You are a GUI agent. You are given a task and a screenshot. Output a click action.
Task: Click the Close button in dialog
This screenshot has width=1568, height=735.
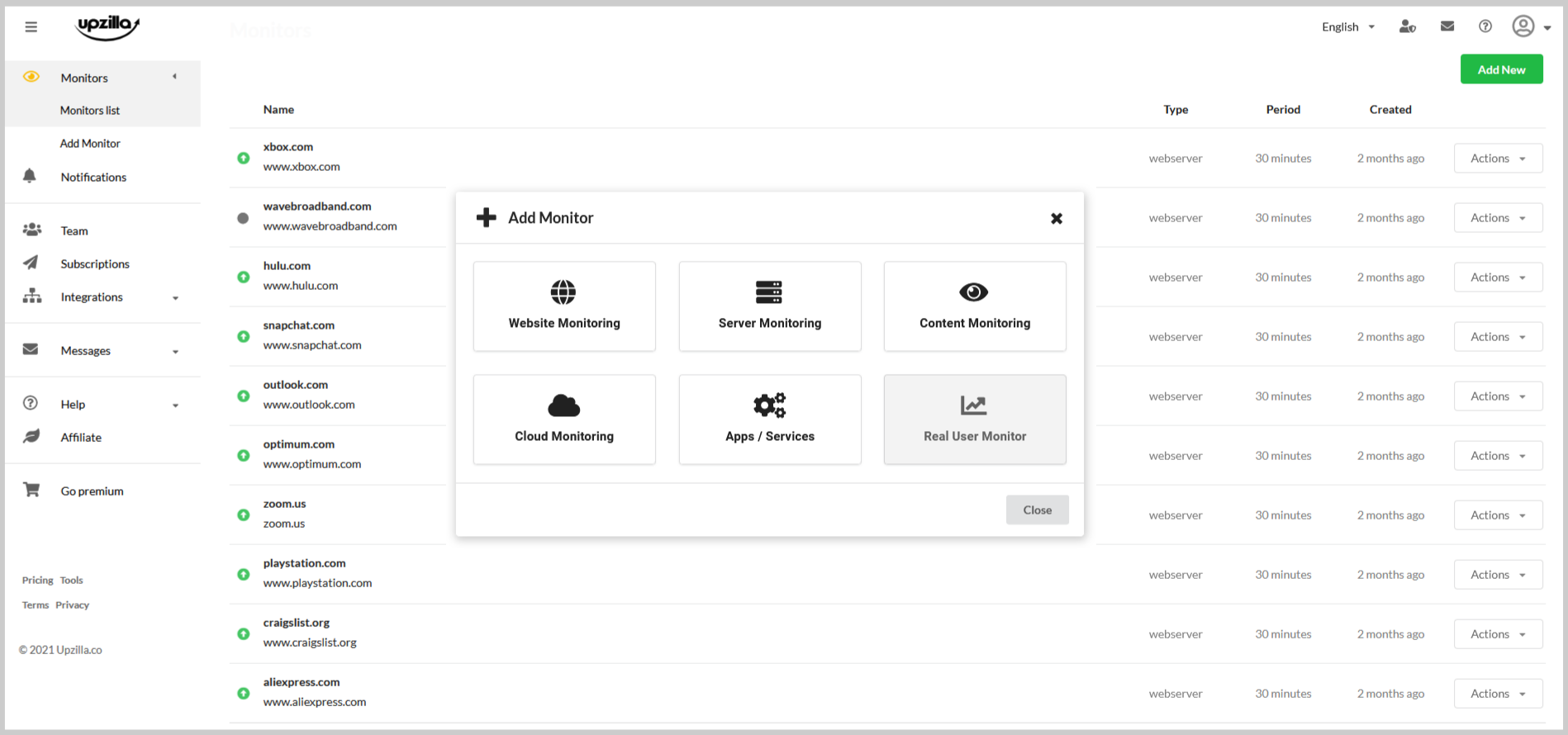pyautogui.click(x=1038, y=510)
